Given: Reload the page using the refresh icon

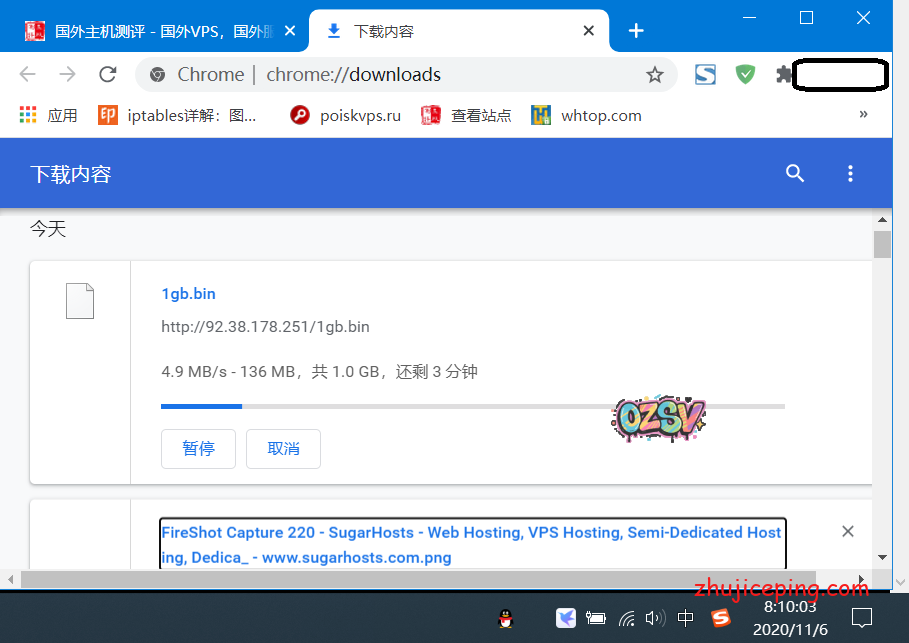Looking at the screenshot, I should pos(108,75).
